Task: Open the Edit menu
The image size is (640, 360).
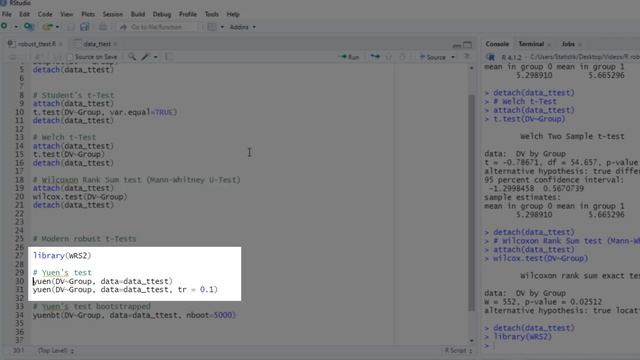Action: (24, 14)
